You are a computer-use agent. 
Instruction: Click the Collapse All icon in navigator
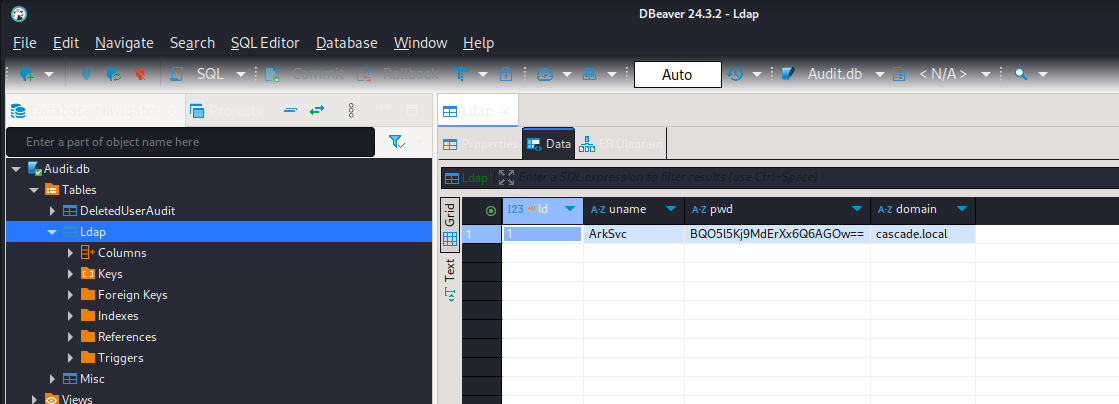289,110
